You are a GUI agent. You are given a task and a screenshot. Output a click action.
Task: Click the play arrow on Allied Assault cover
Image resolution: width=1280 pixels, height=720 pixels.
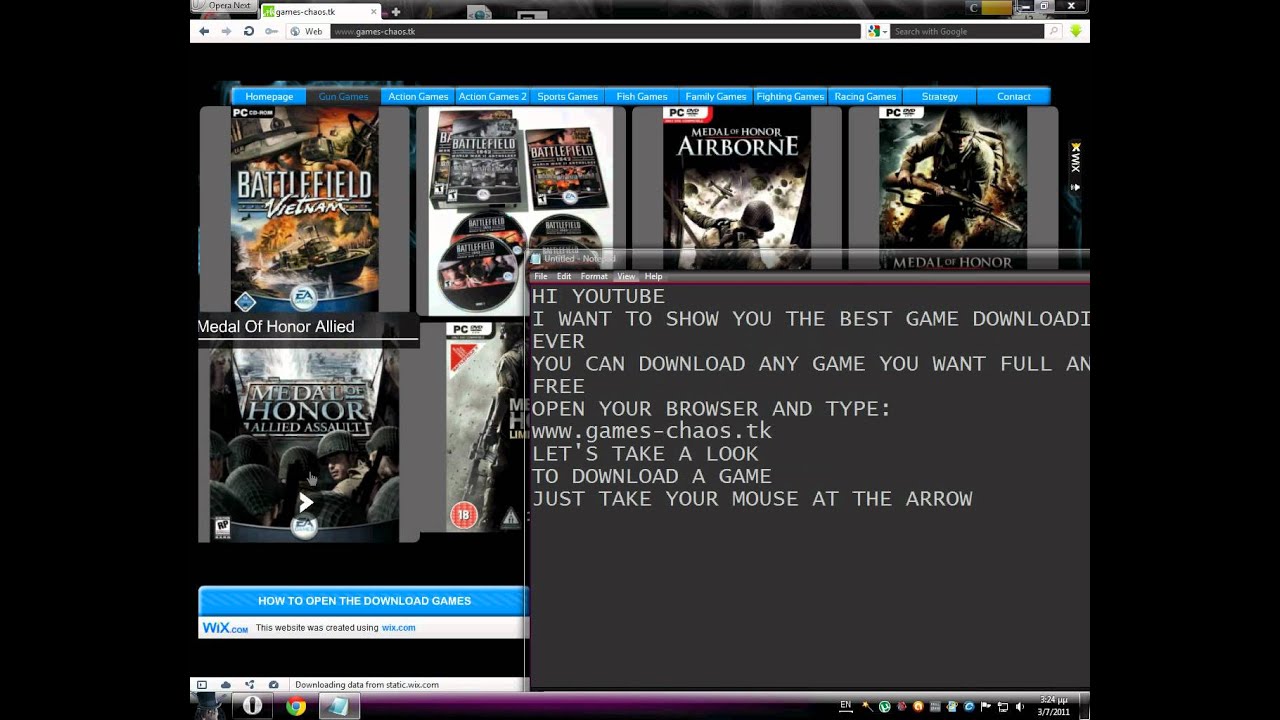coord(306,503)
